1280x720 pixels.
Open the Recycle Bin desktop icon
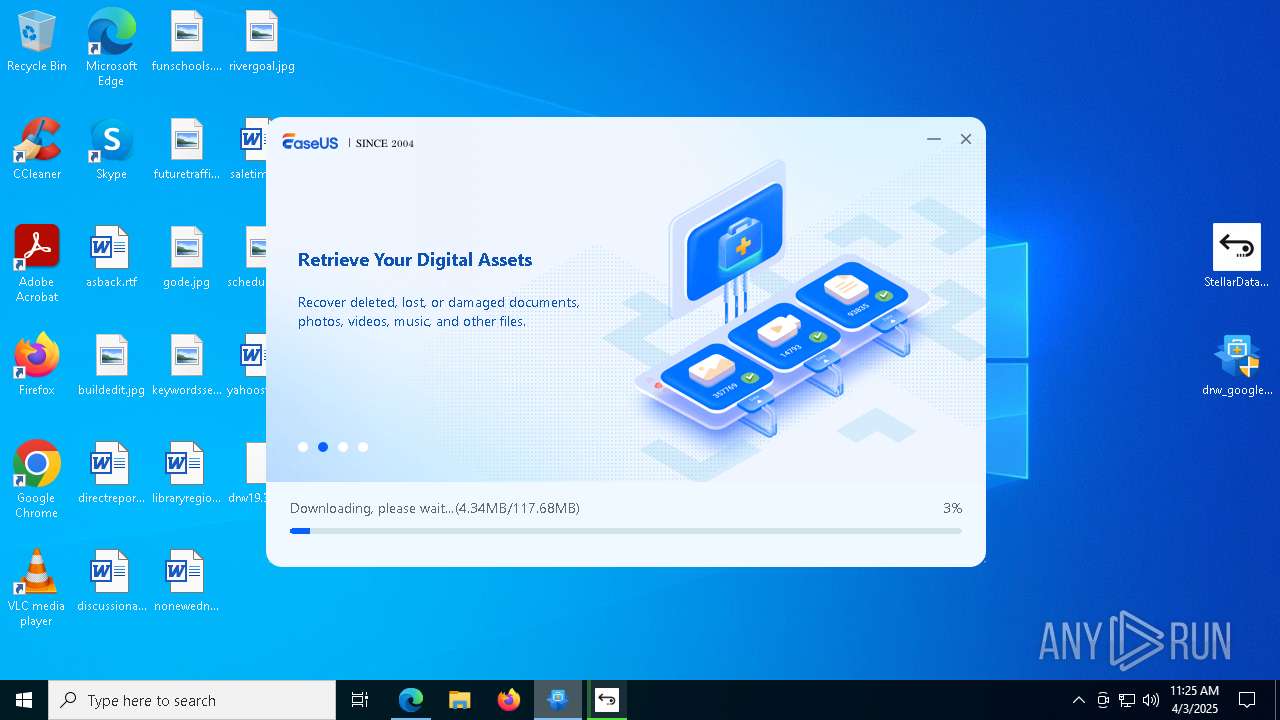tap(37, 42)
